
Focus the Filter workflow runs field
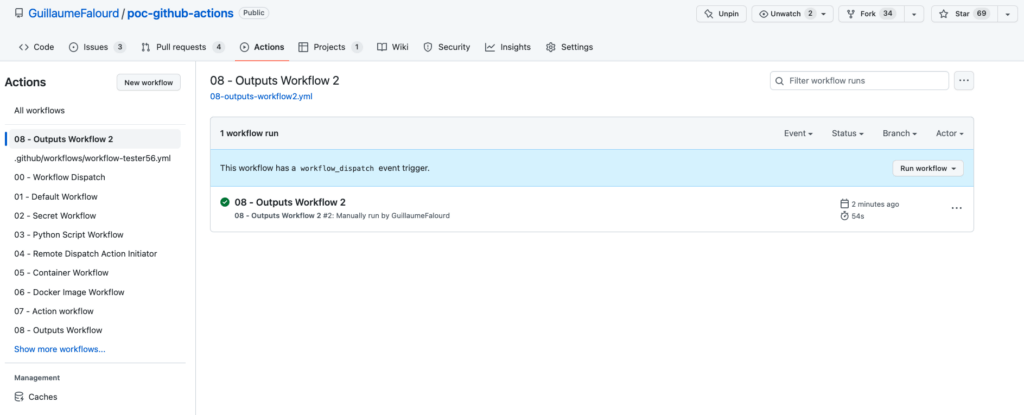[859, 81]
